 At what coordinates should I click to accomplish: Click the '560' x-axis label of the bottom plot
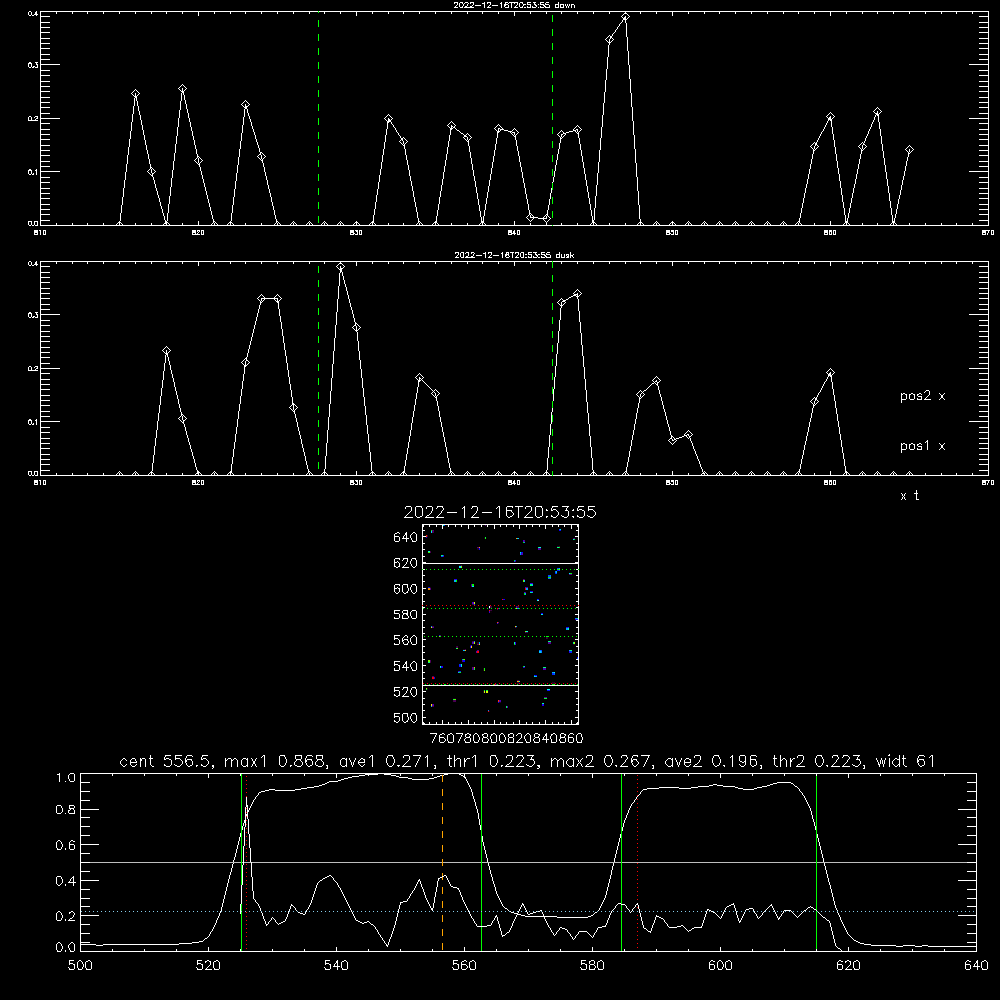464,966
